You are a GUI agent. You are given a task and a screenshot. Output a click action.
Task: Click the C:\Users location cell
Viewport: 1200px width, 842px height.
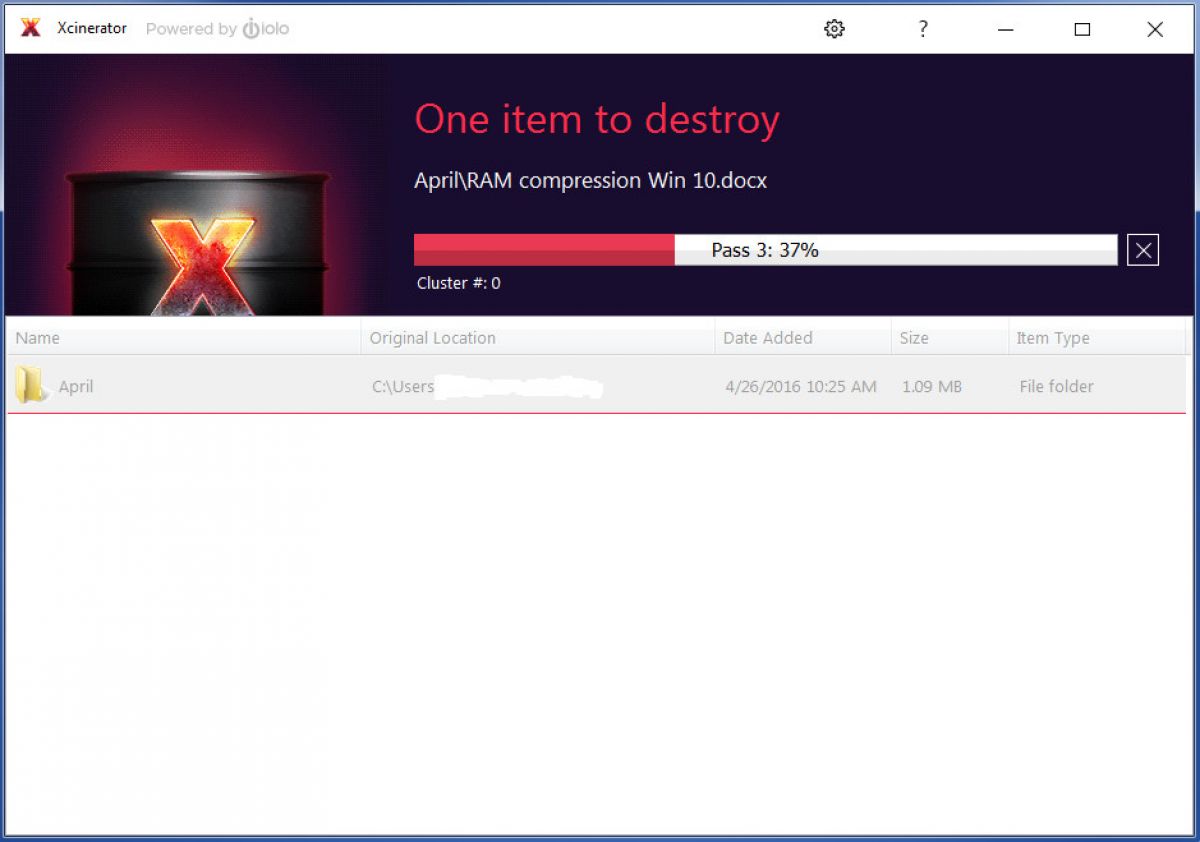488,386
